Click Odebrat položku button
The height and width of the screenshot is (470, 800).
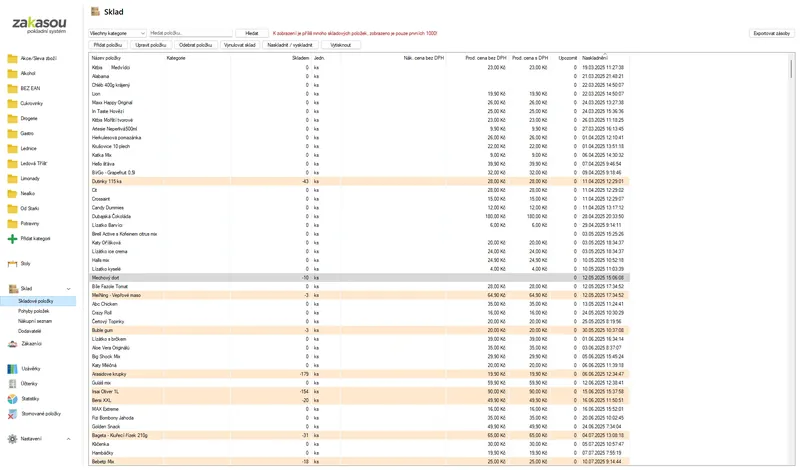195,45
